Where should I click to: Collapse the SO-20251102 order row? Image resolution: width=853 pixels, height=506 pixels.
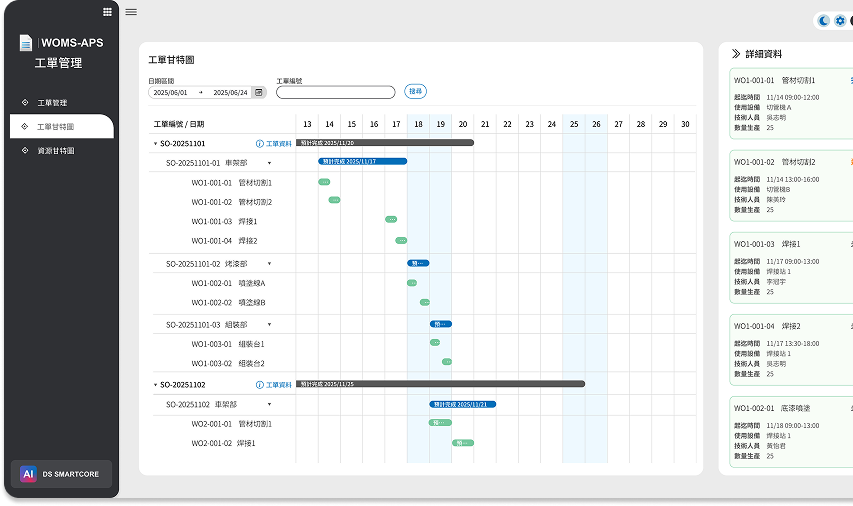[155, 384]
